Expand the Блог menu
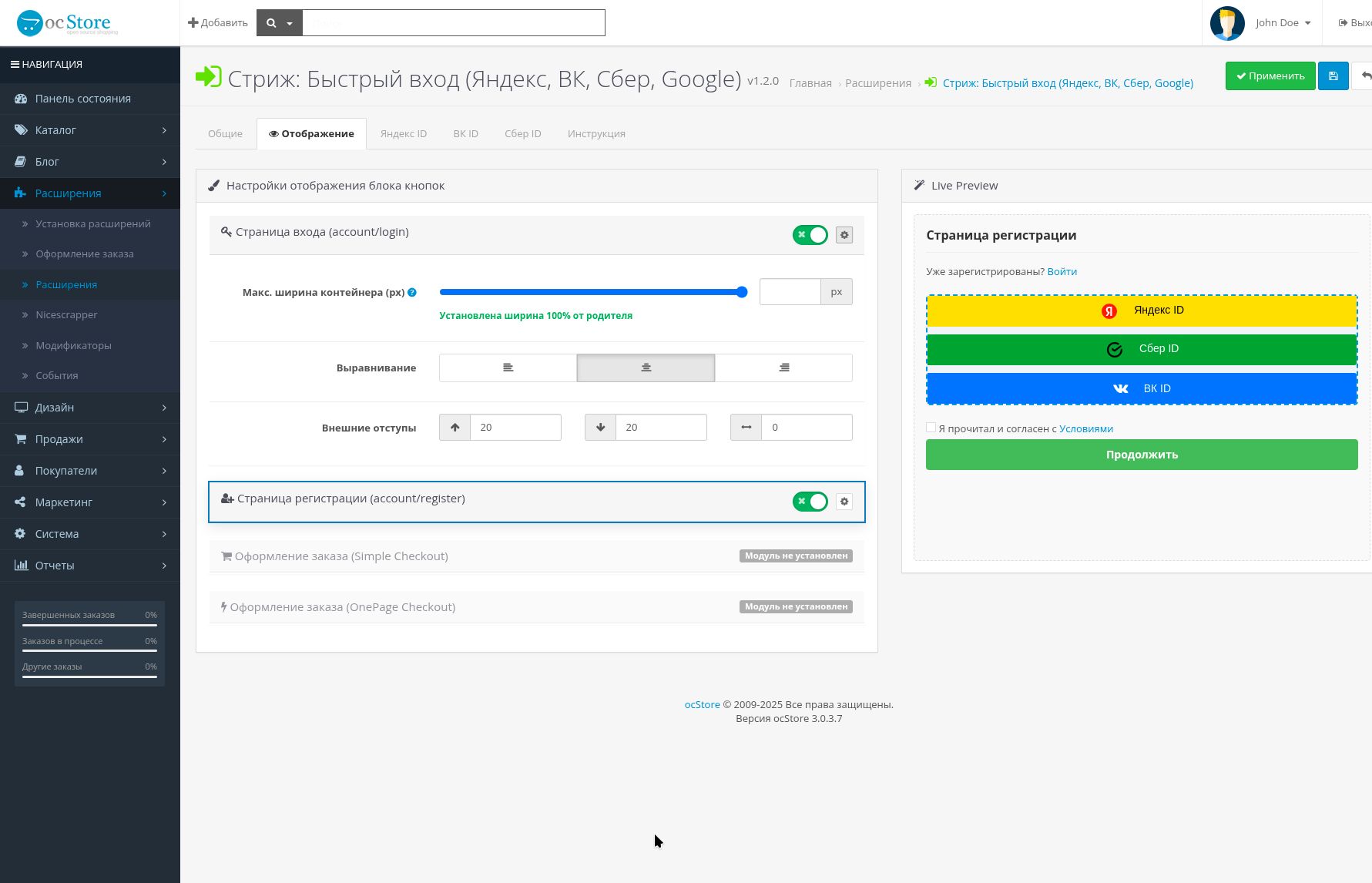1372x883 pixels. 90,162
